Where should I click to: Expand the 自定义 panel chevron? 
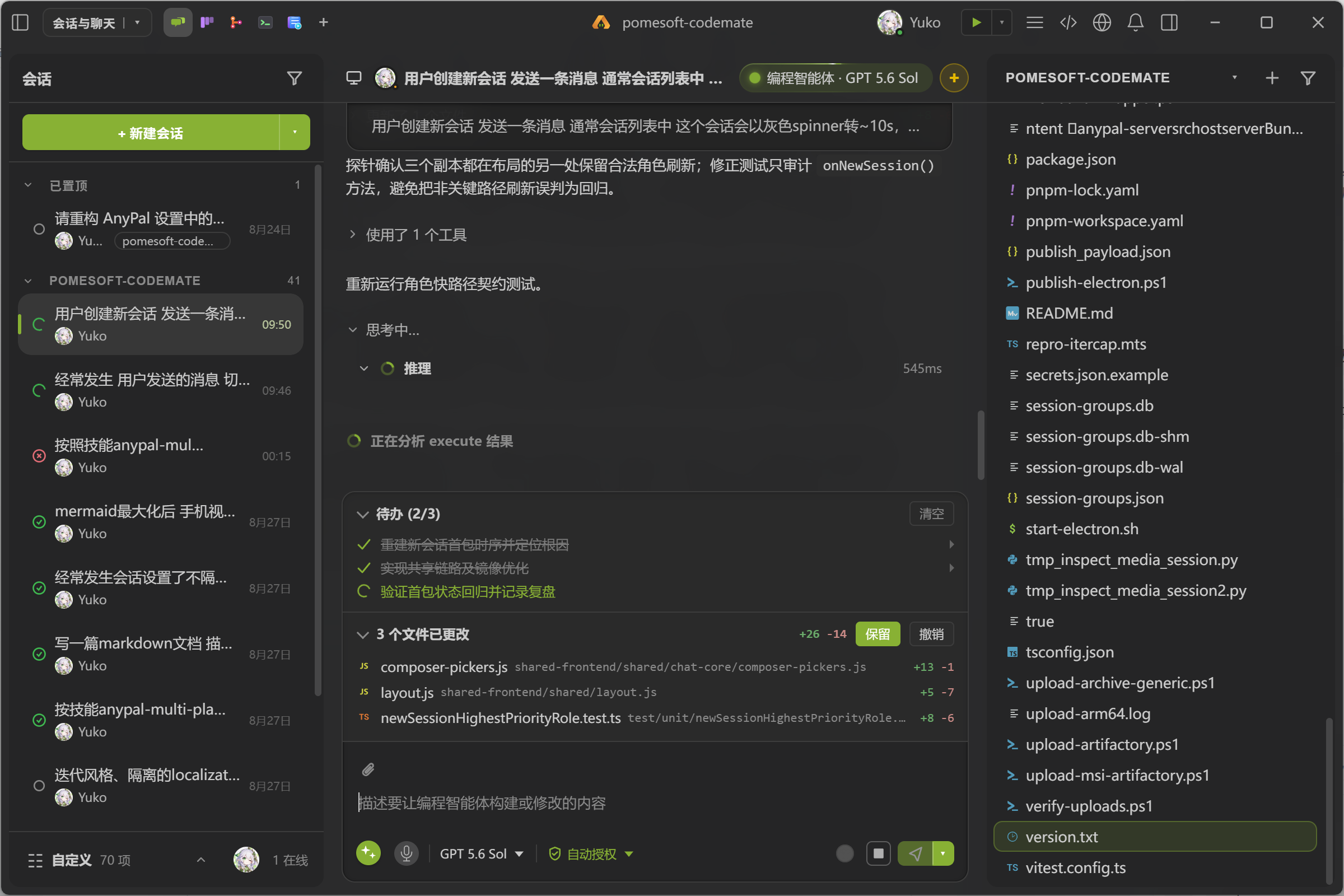point(201,860)
